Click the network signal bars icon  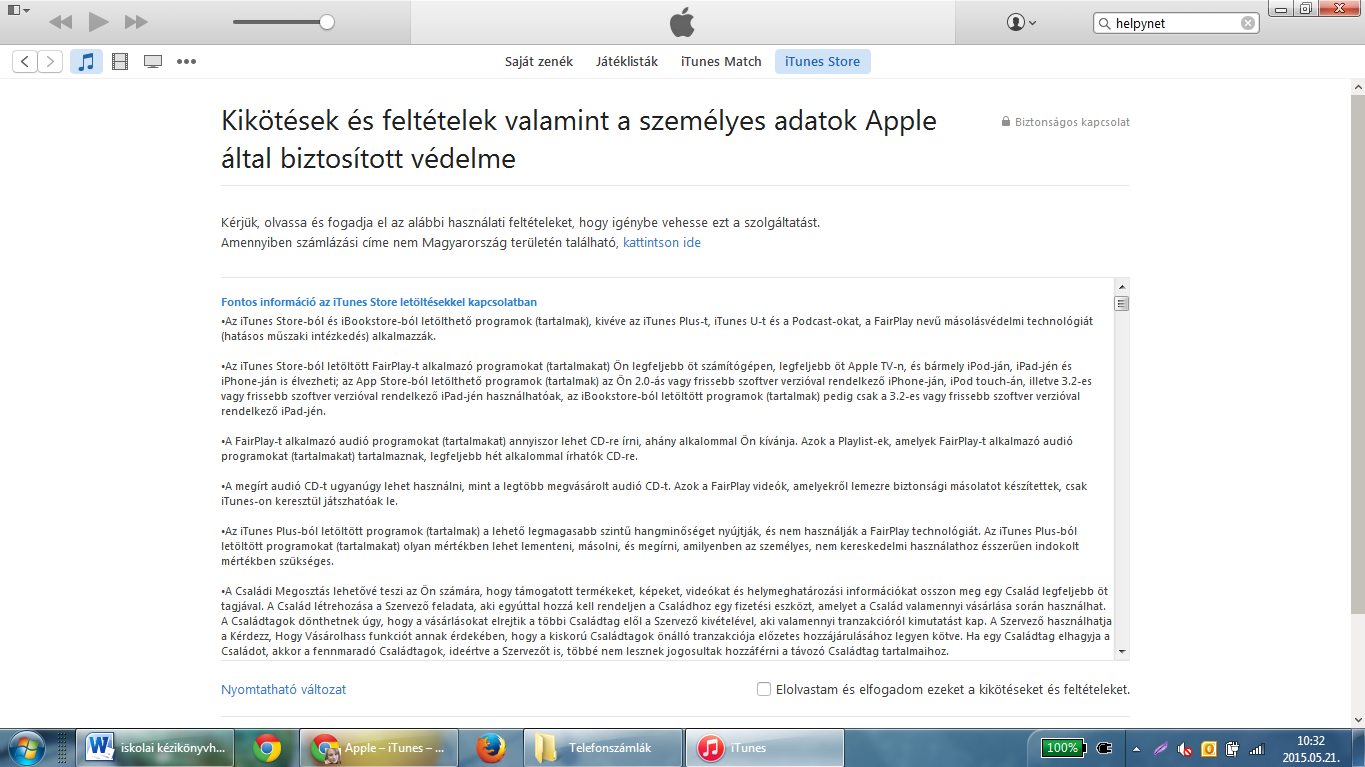pos(1258,748)
